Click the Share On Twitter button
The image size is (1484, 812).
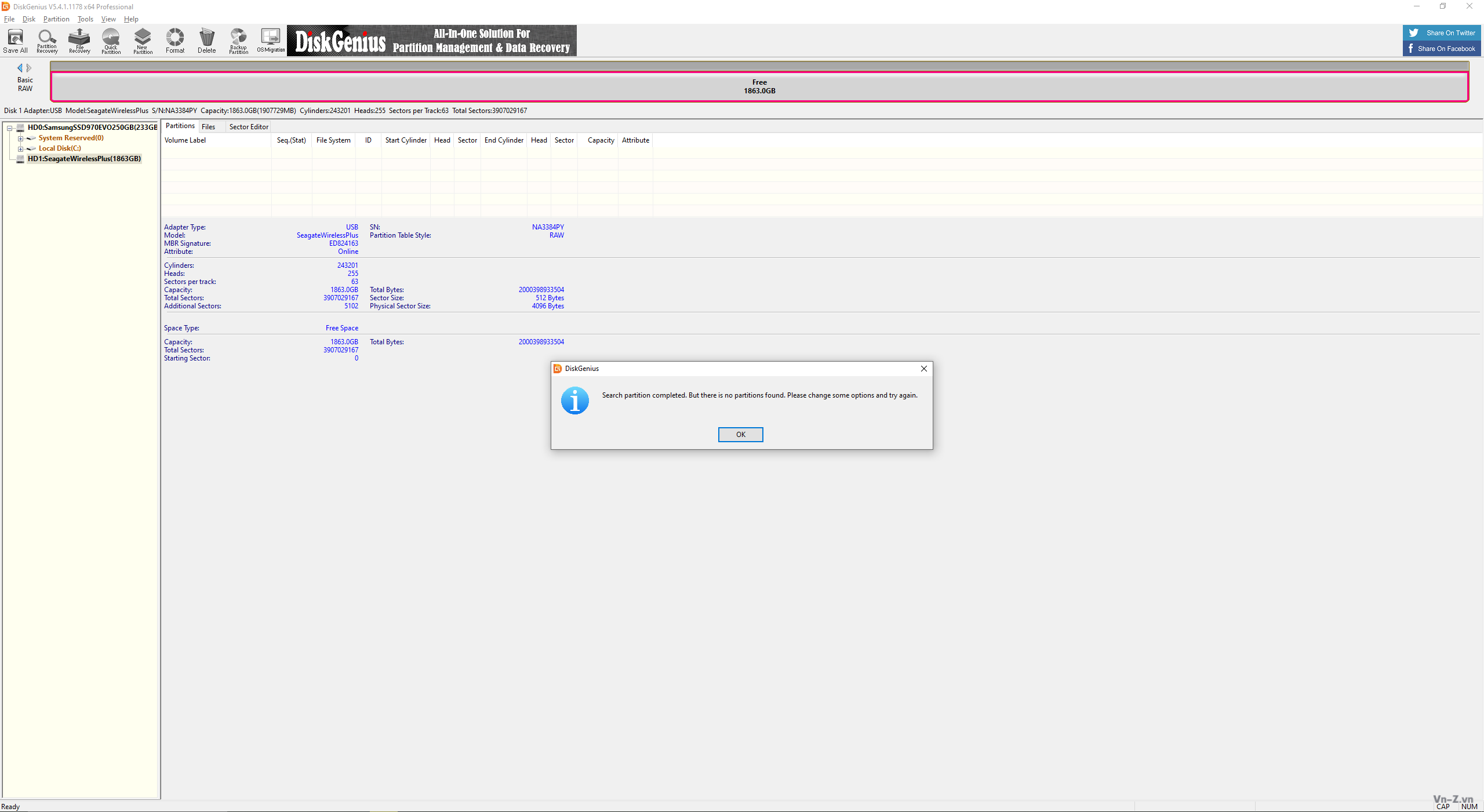coord(1442,33)
